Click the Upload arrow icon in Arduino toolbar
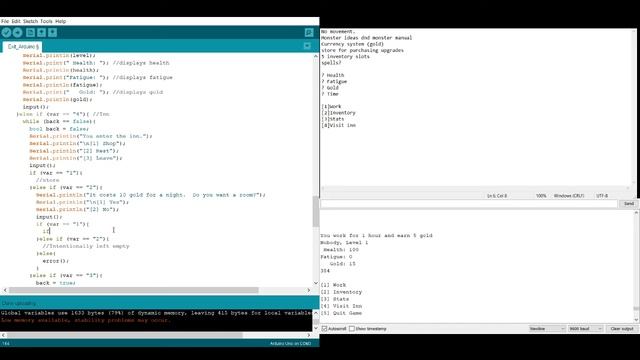 pyautogui.click(x=18, y=33)
